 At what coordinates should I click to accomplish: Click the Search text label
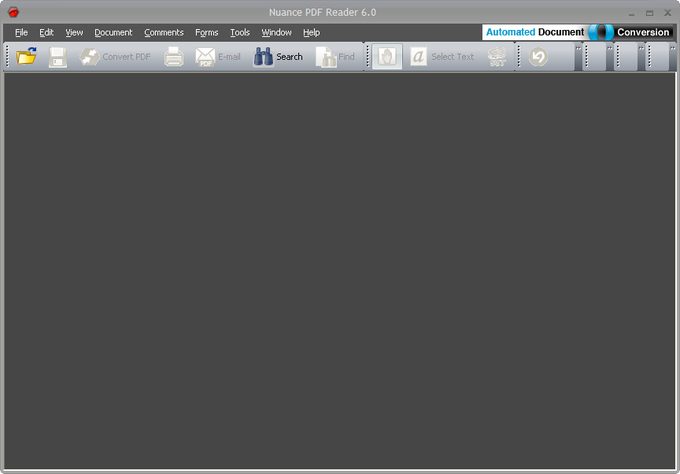pos(289,57)
